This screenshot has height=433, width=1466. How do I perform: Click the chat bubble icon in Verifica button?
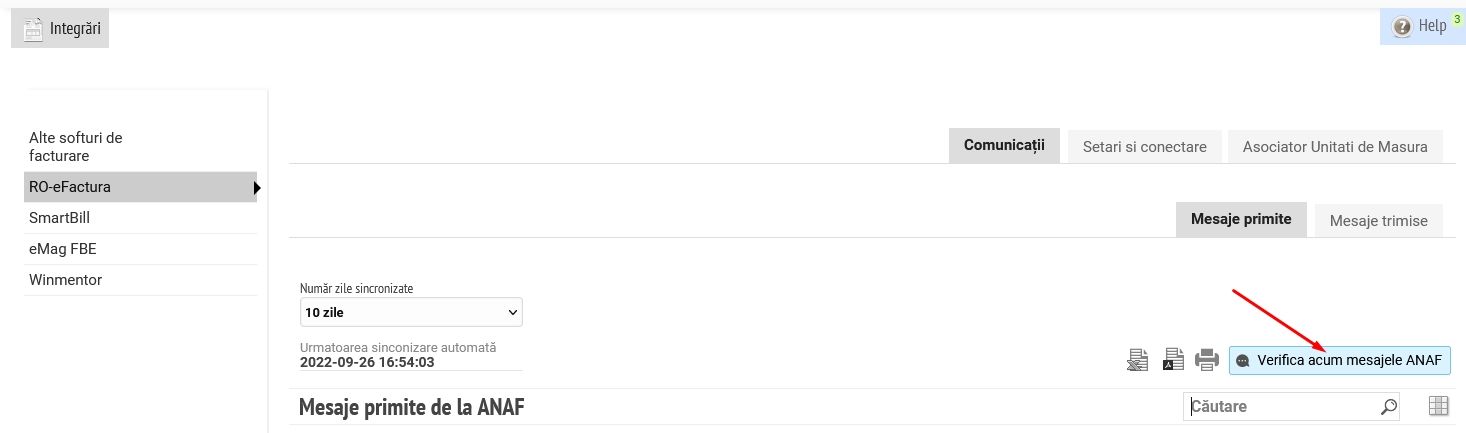[1243, 361]
